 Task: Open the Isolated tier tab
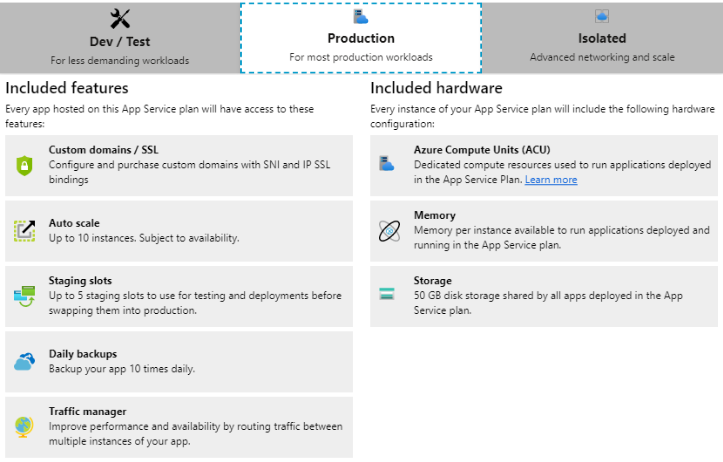coord(602,38)
